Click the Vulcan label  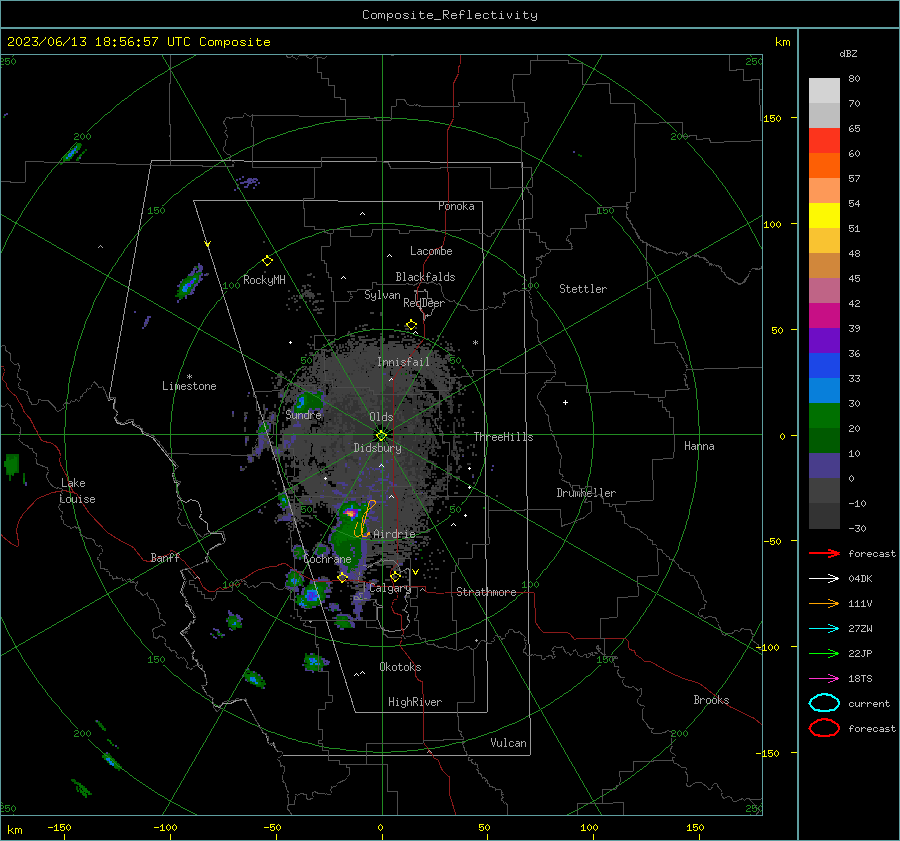tap(509, 743)
